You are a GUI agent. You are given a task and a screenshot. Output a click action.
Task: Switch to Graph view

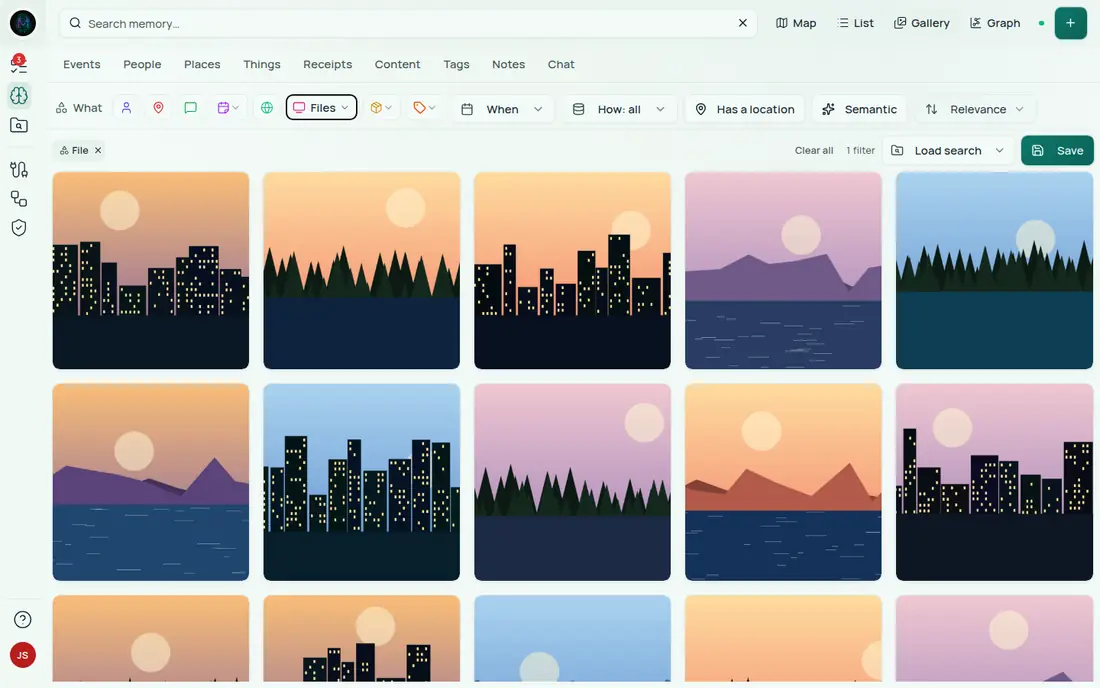pyautogui.click(x=995, y=23)
